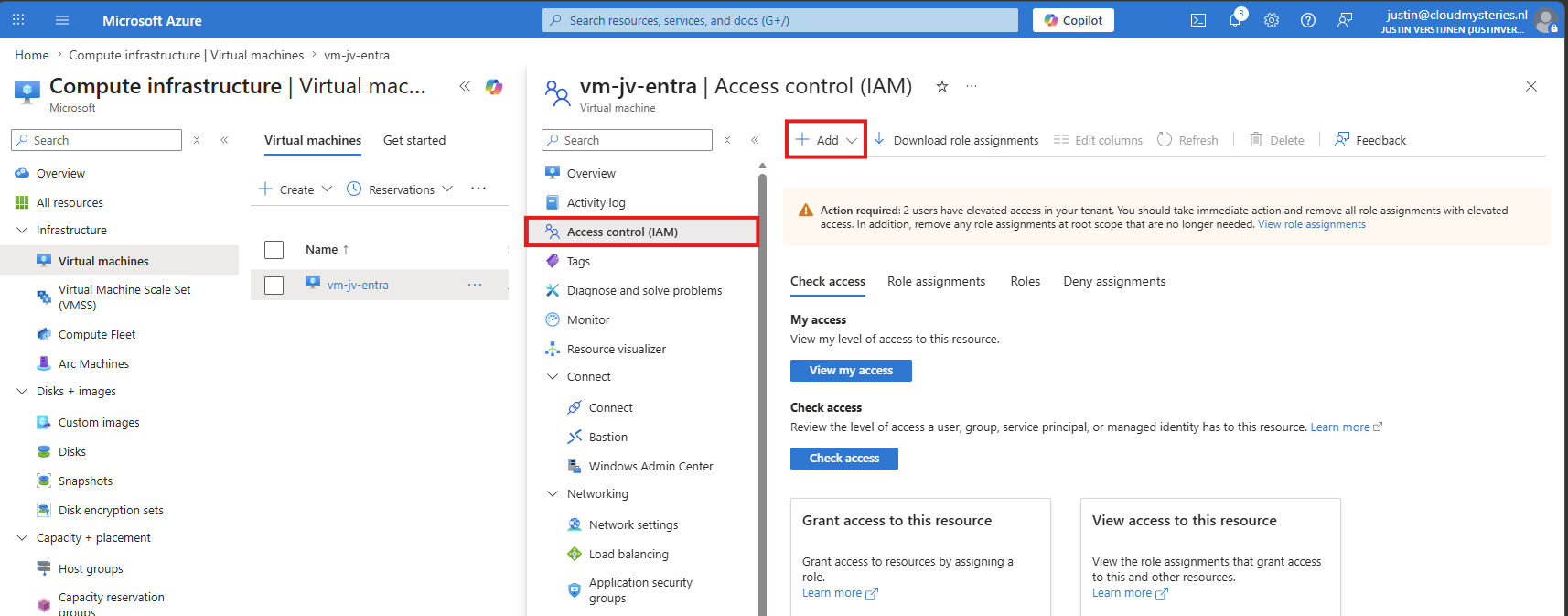The height and width of the screenshot is (616, 1568).
Task: Switch to the Role assignments tab
Action: pyautogui.click(x=936, y=281)
